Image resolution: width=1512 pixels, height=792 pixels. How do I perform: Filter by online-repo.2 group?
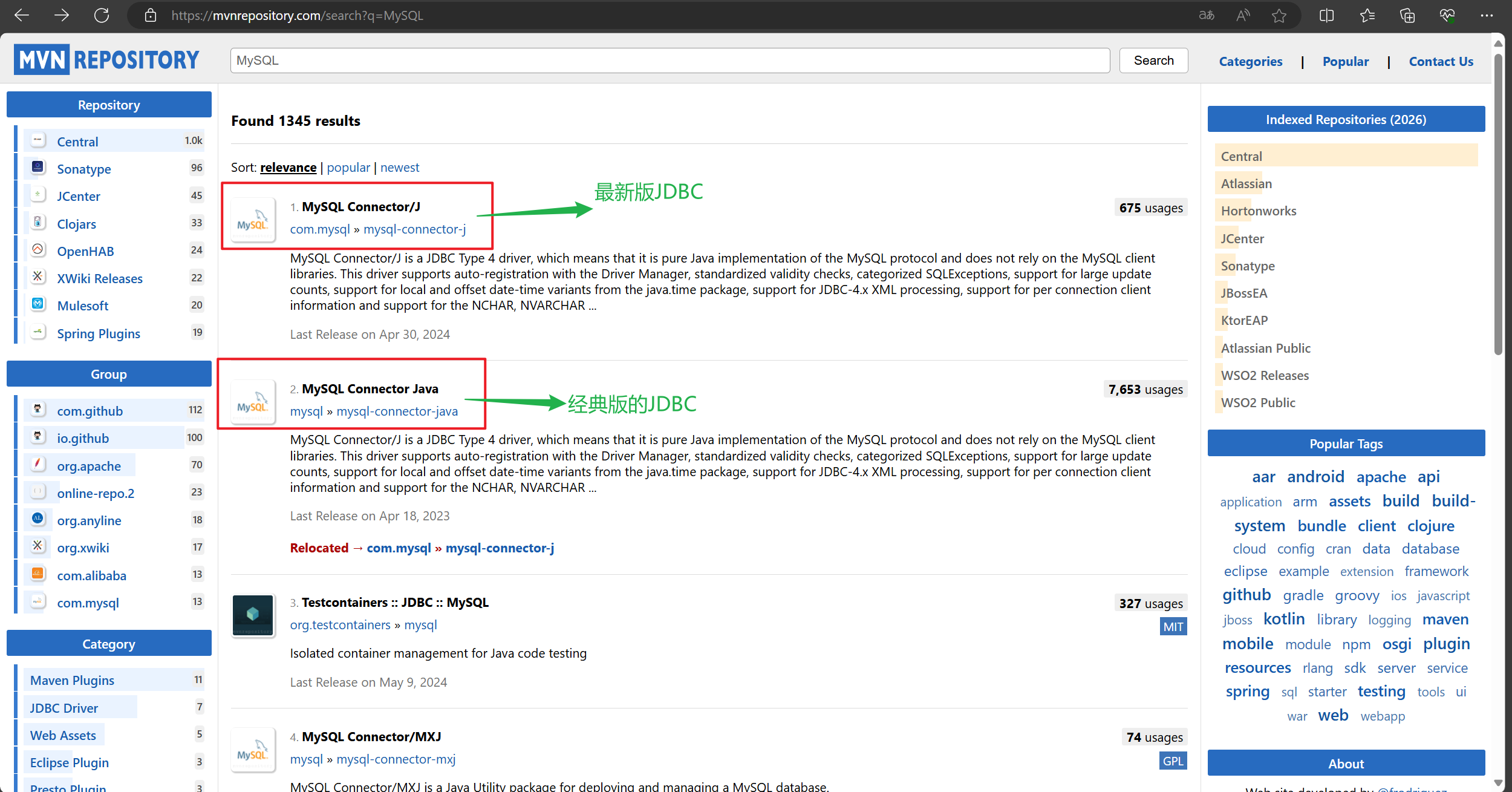pyautogui.click(x=96, y=494)
